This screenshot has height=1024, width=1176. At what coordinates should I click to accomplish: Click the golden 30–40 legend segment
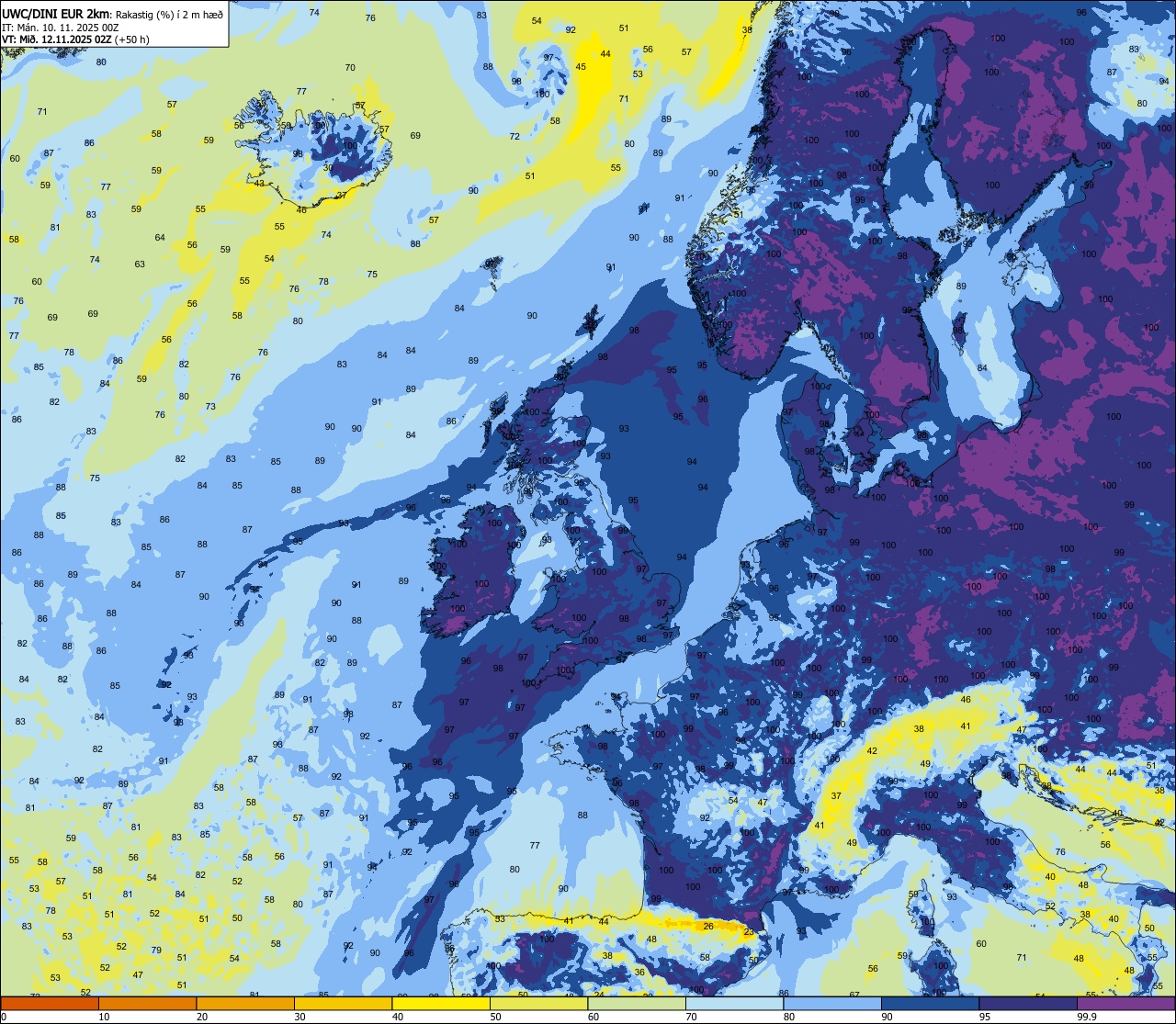pyautogui.click(x=343, y=1003)
